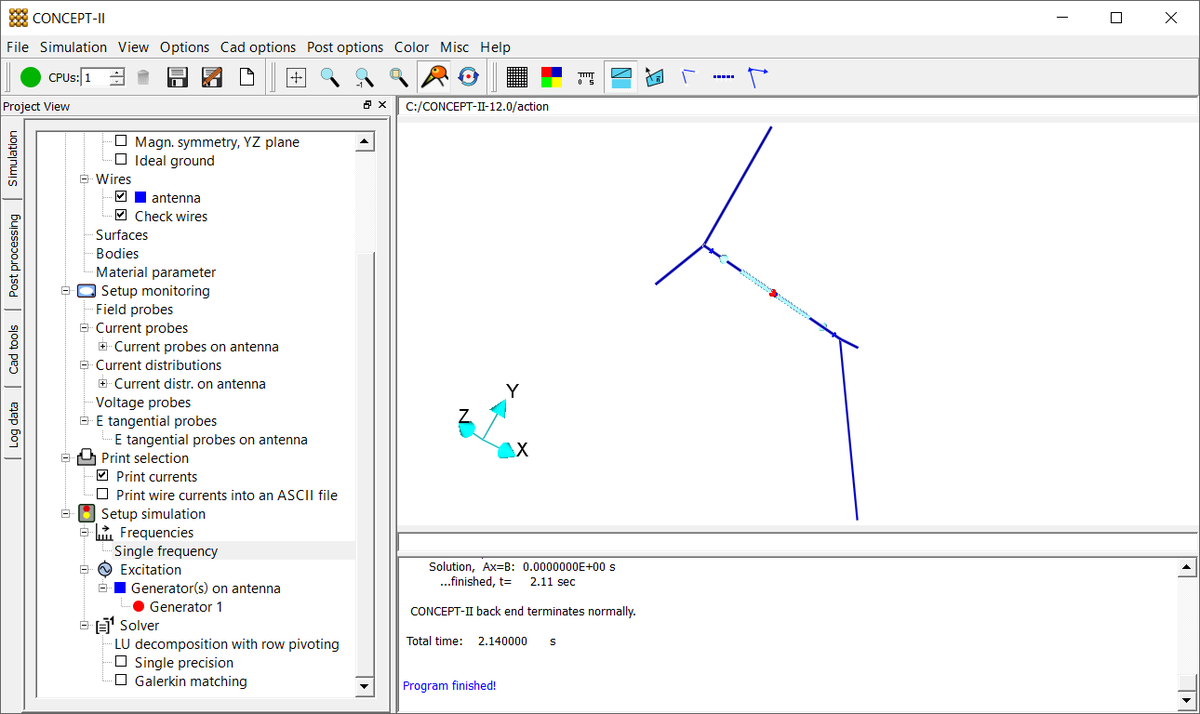Screen dimensions: 1200x714
Task: Toggle the cyan split-plane icon
Action: [x=621, y=77]
